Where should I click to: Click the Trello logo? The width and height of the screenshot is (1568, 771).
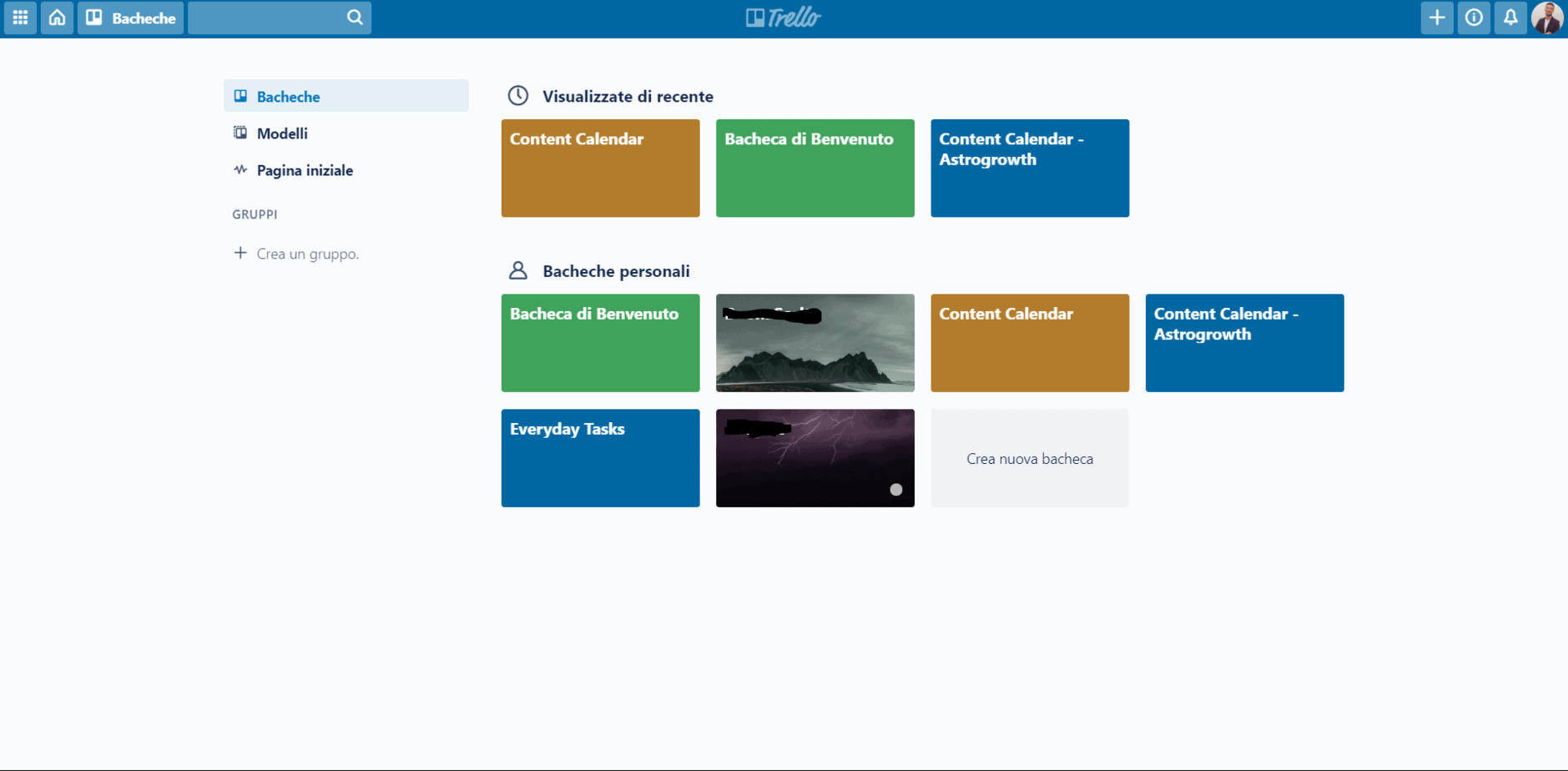(784, 18)
